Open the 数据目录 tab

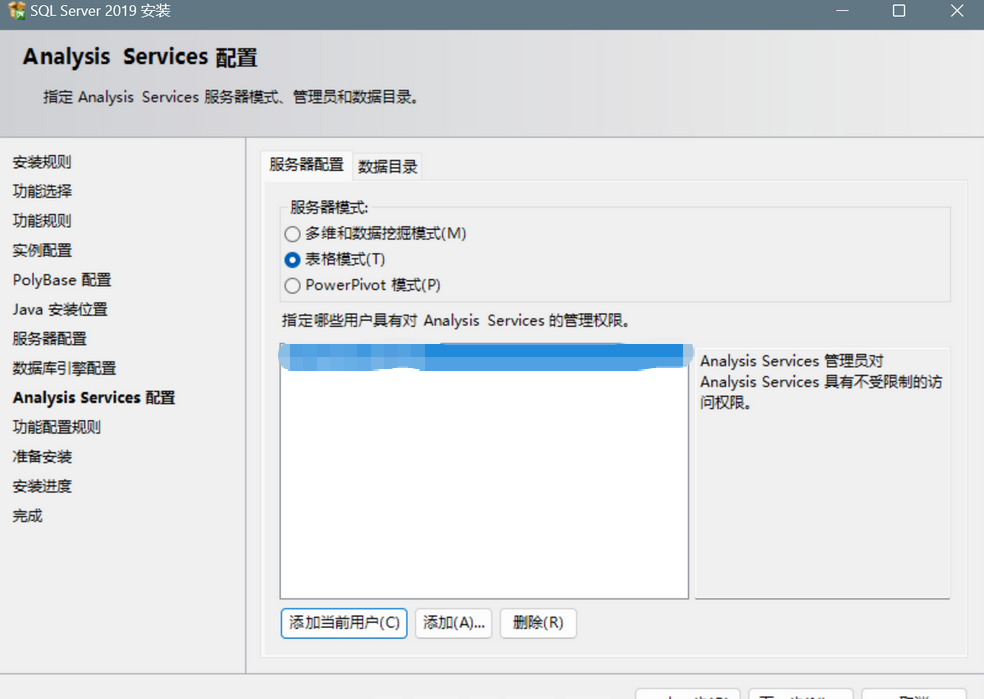[387, 167]
